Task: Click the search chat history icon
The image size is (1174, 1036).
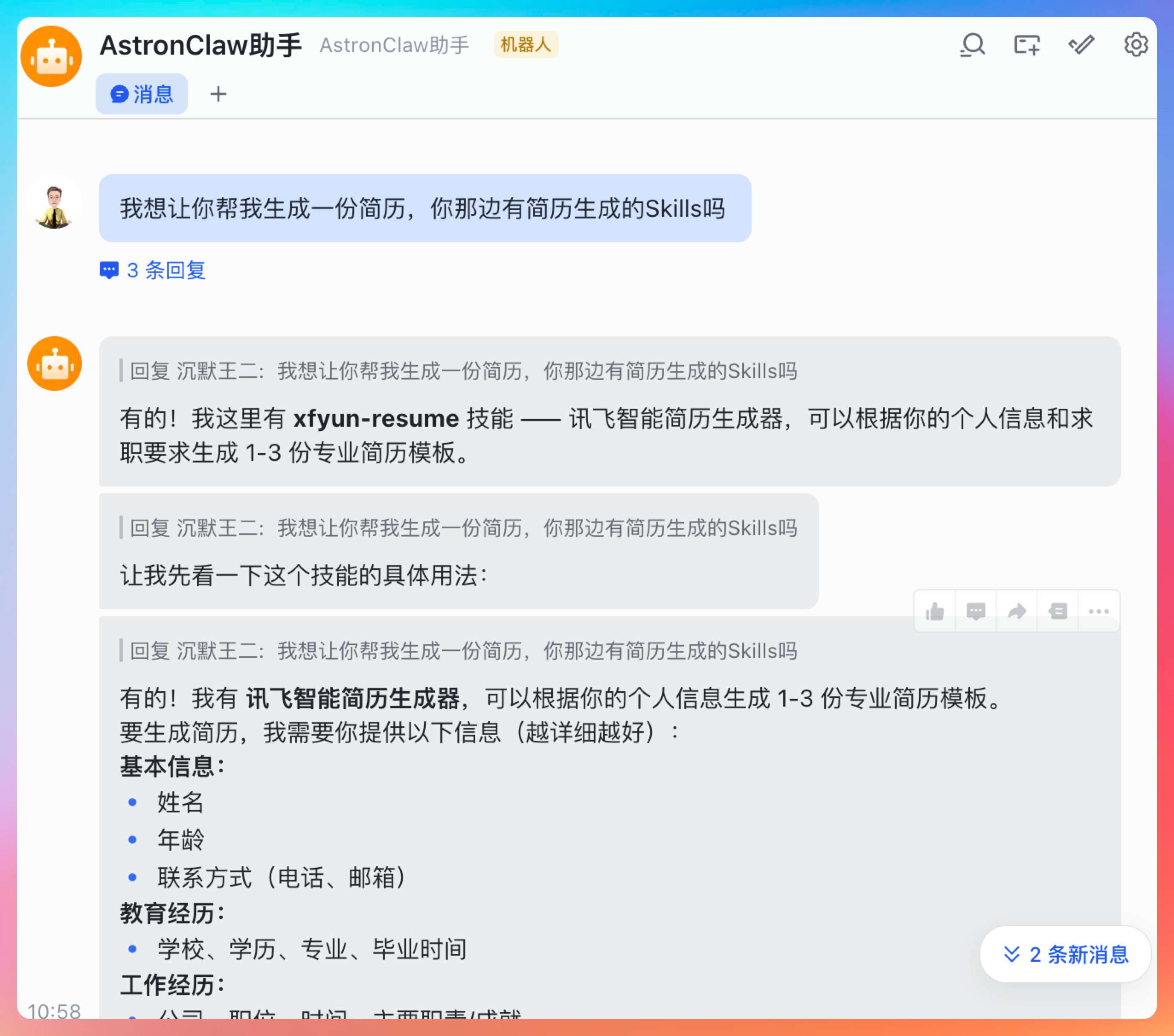Action: [x=972, y=45]
